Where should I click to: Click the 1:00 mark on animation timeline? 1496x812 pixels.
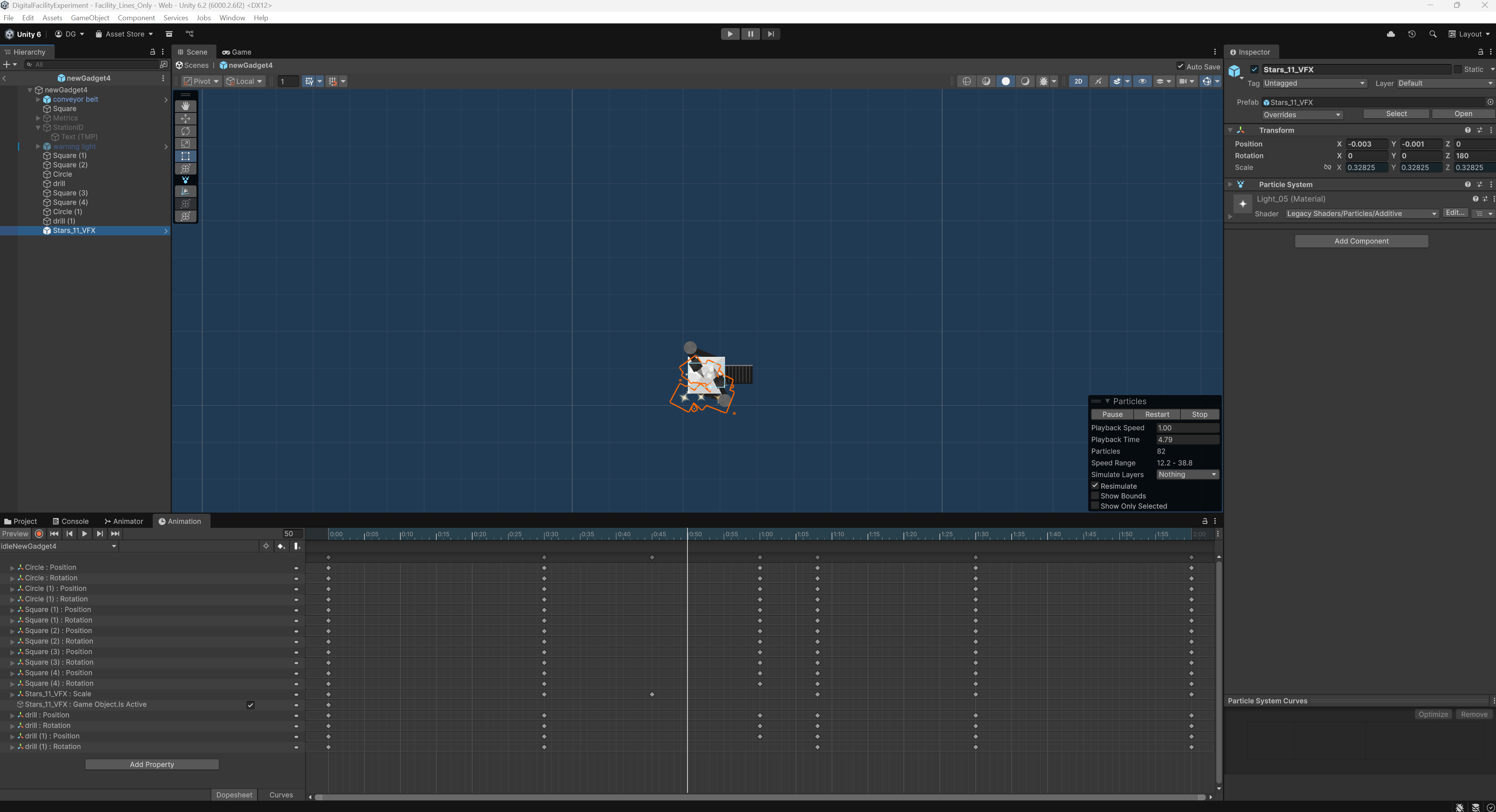(760, 534)
